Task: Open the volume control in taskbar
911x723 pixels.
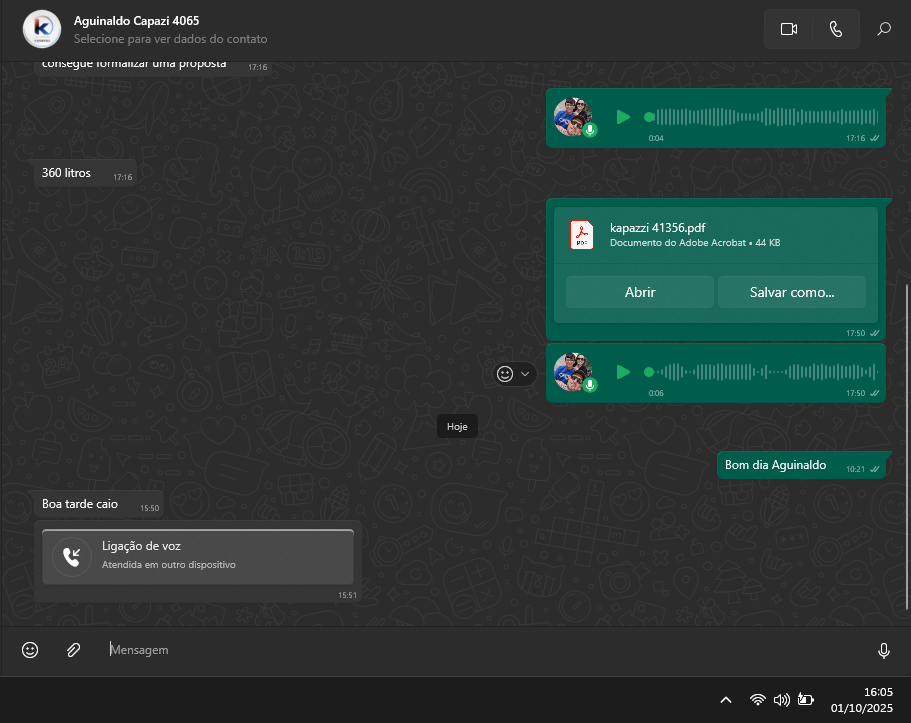Action: tap(782, 700)
